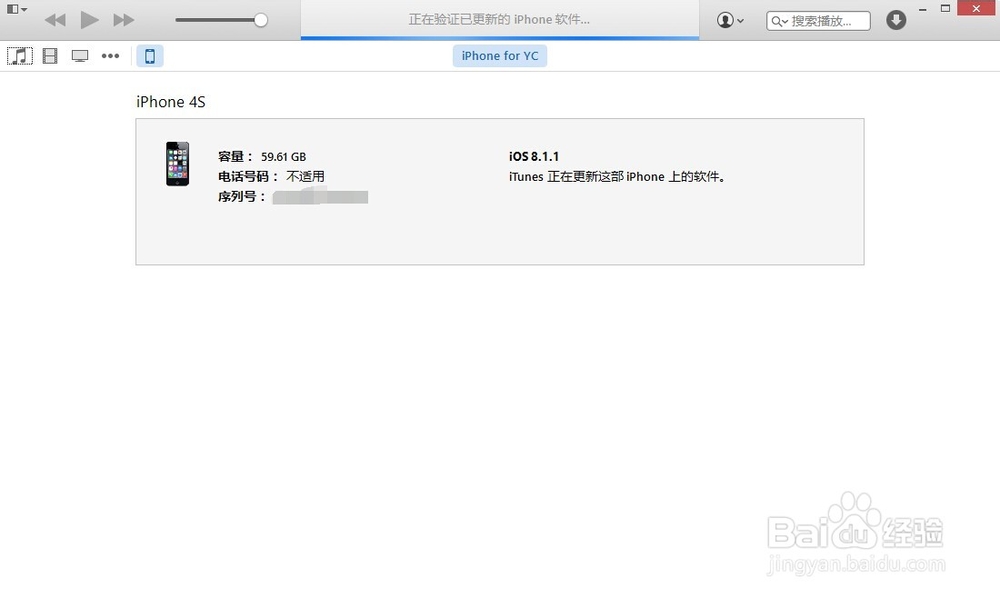Click the 'iTunes 正在更新这部 iPhone' message
Image resolution: width=1000 pixels, height=598 pixels.
(x=617, y=177)
